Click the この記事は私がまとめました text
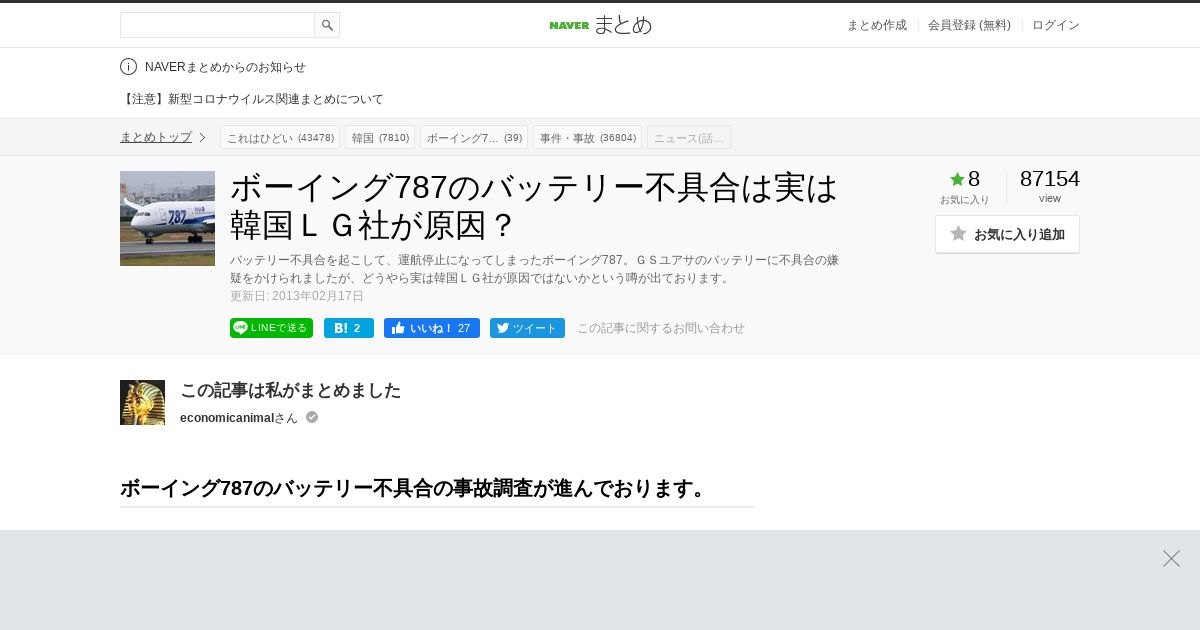The image size is (1200, 630). tap(290, 390)
